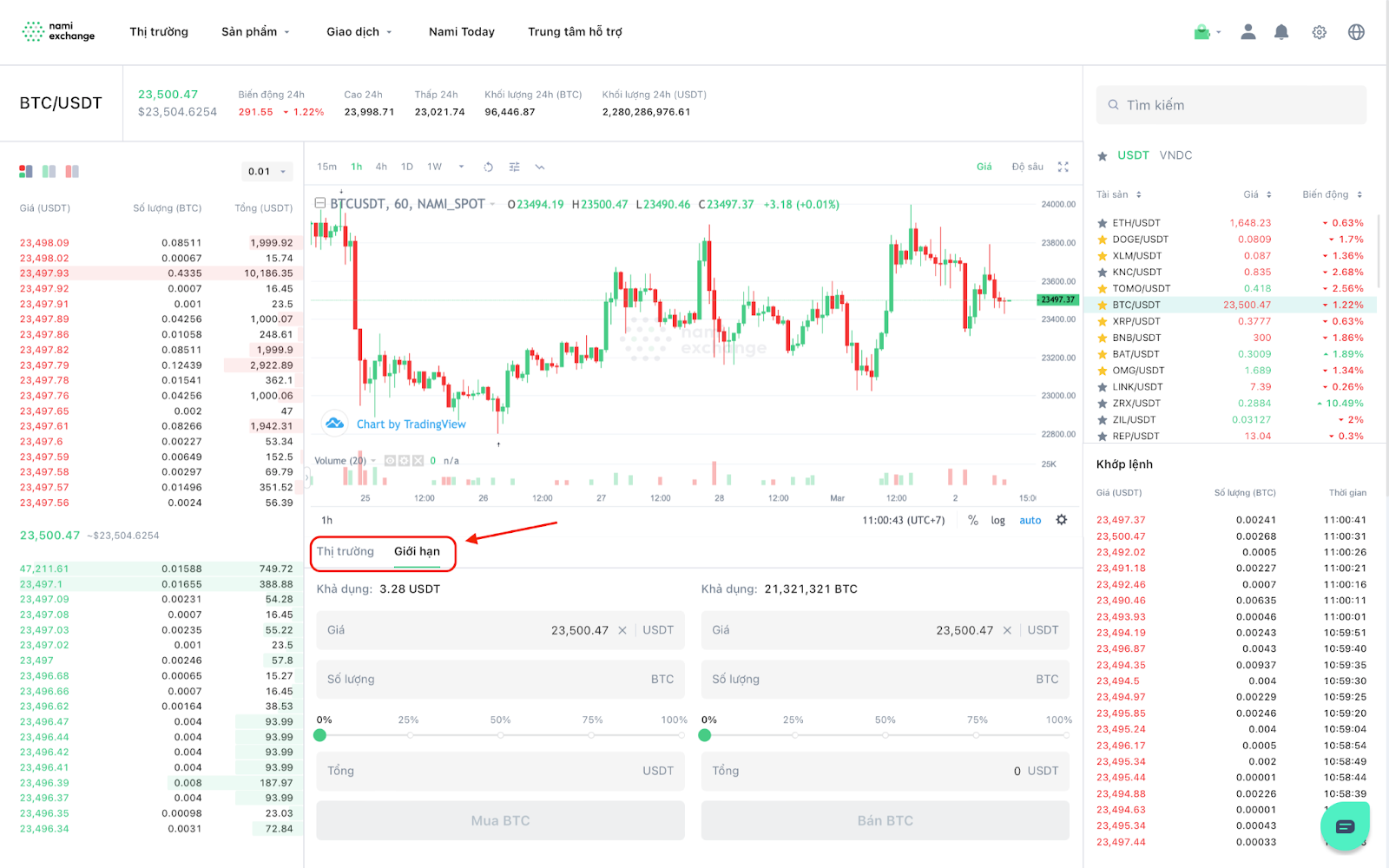Focus the buy Số lượng BTC field

click(x=500, y=680)
